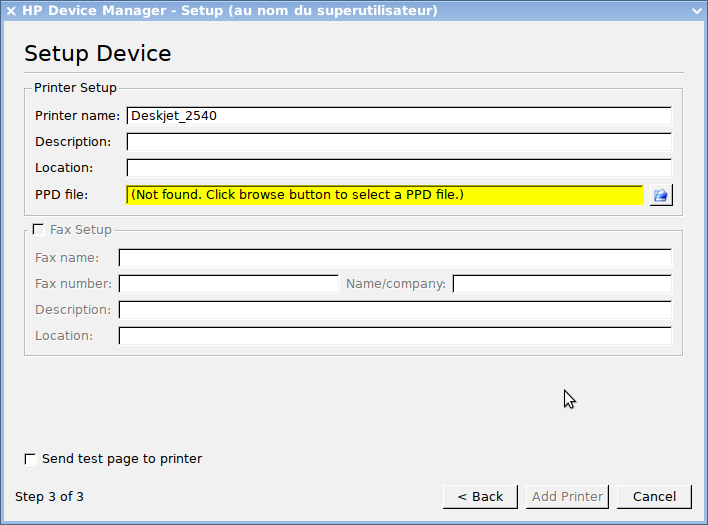The width and height of the screenshot is (708, 525).
Task: Click the Printer Setup group label
Action: pos(75,88)
